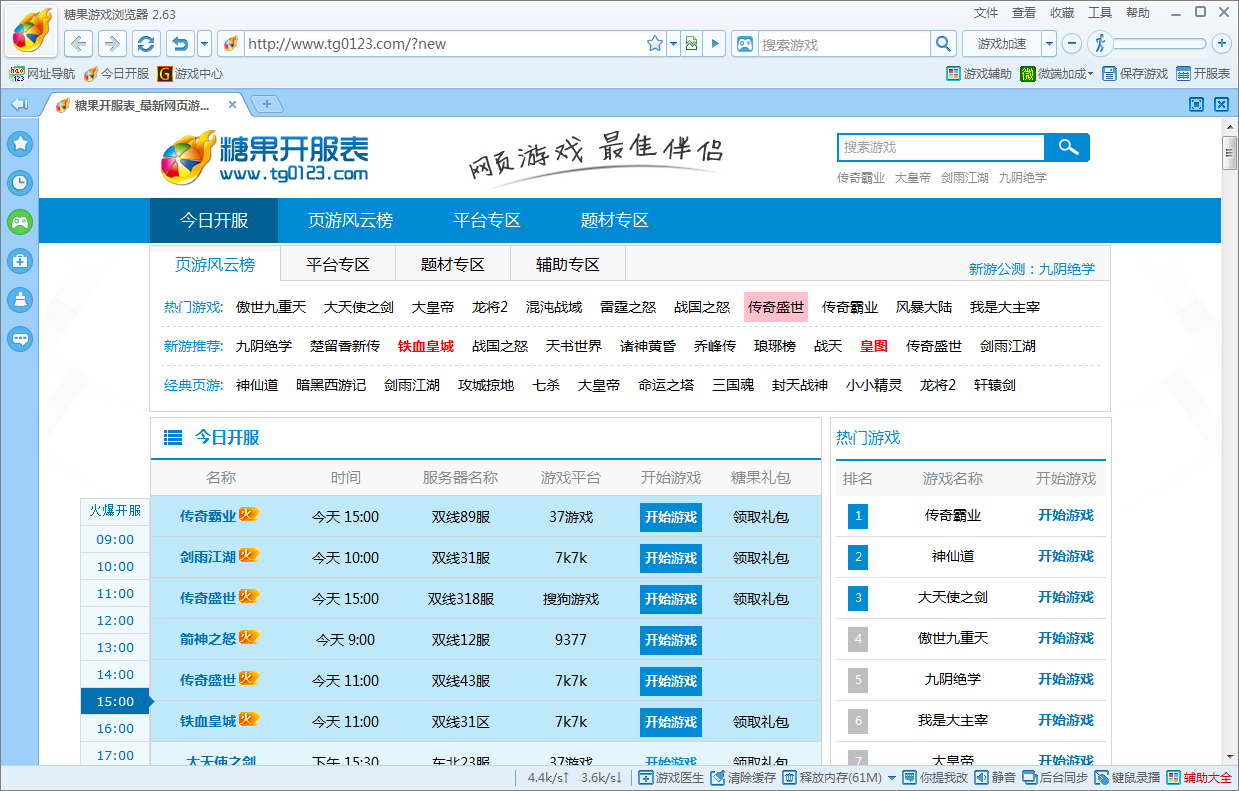Open the 工具 menu
The width and height of the screenshot is (1239, 791).
pyautogui.click(x=1100, y=13)
